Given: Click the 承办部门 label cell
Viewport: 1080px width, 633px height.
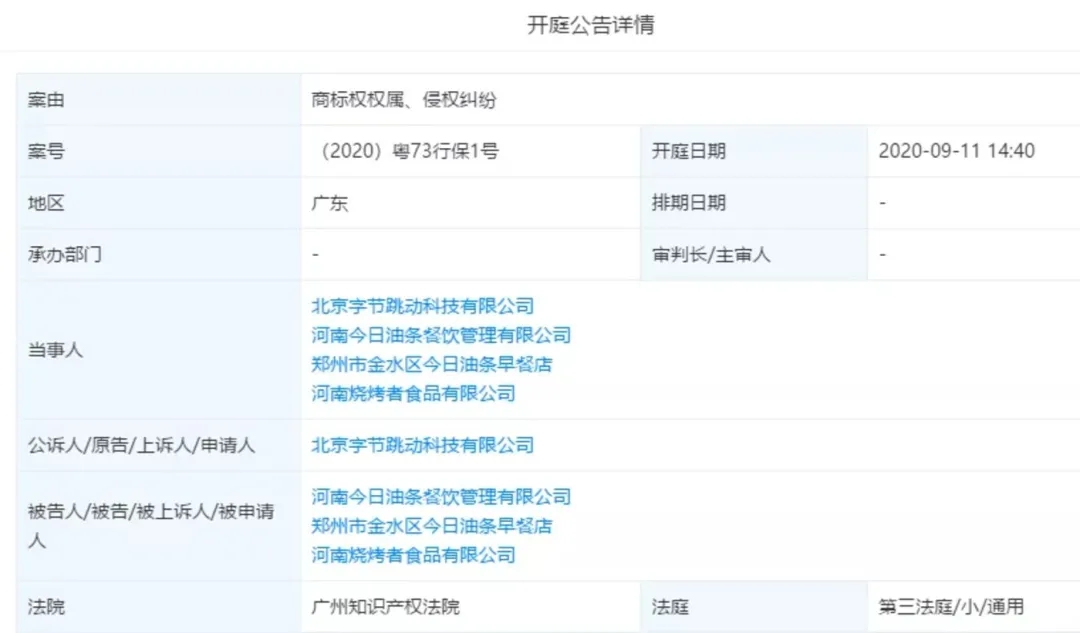Looking at the screenshot, I should pos(64,254).
